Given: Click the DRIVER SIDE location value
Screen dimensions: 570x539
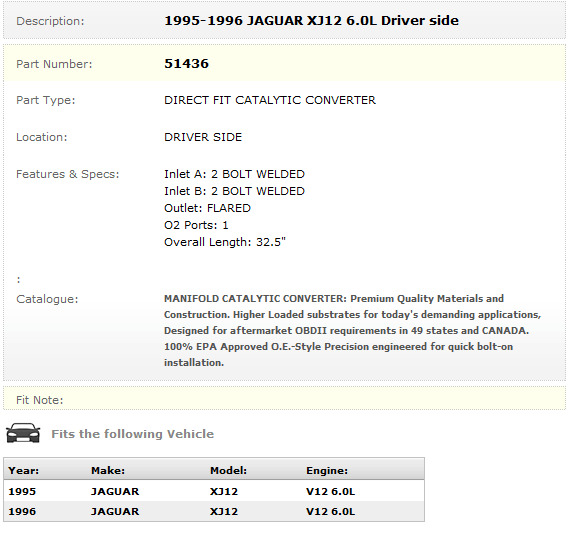Looking at the screenshot, I should 203,137.
